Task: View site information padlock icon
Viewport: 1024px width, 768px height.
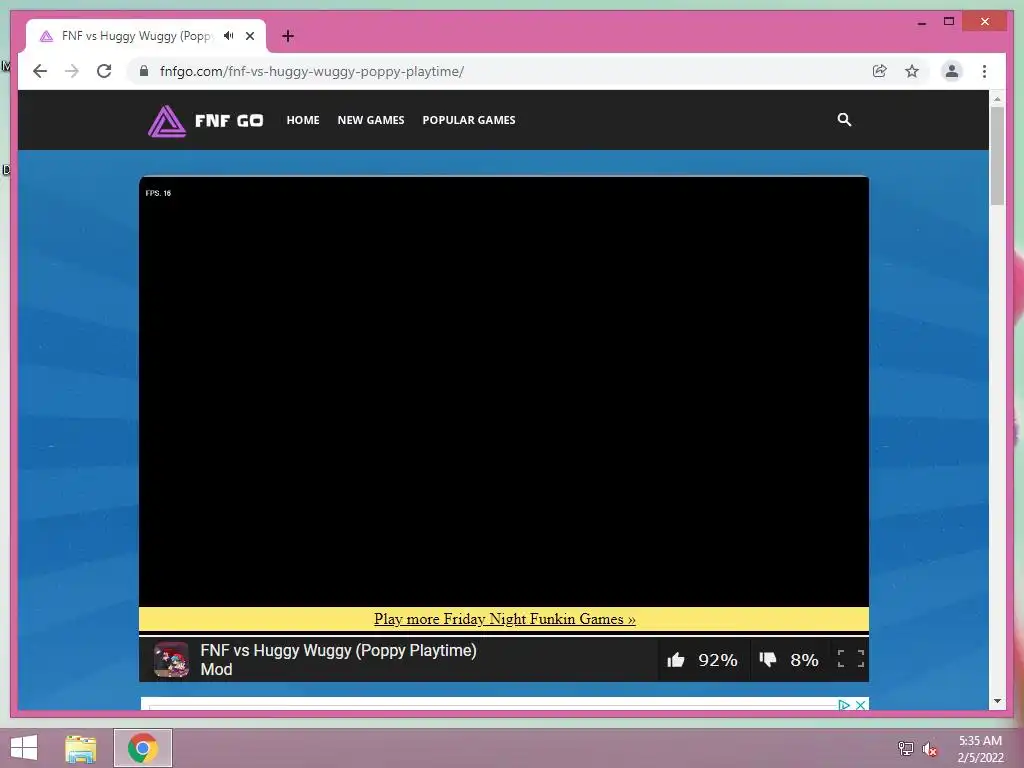Action: (x=144, y=71)
